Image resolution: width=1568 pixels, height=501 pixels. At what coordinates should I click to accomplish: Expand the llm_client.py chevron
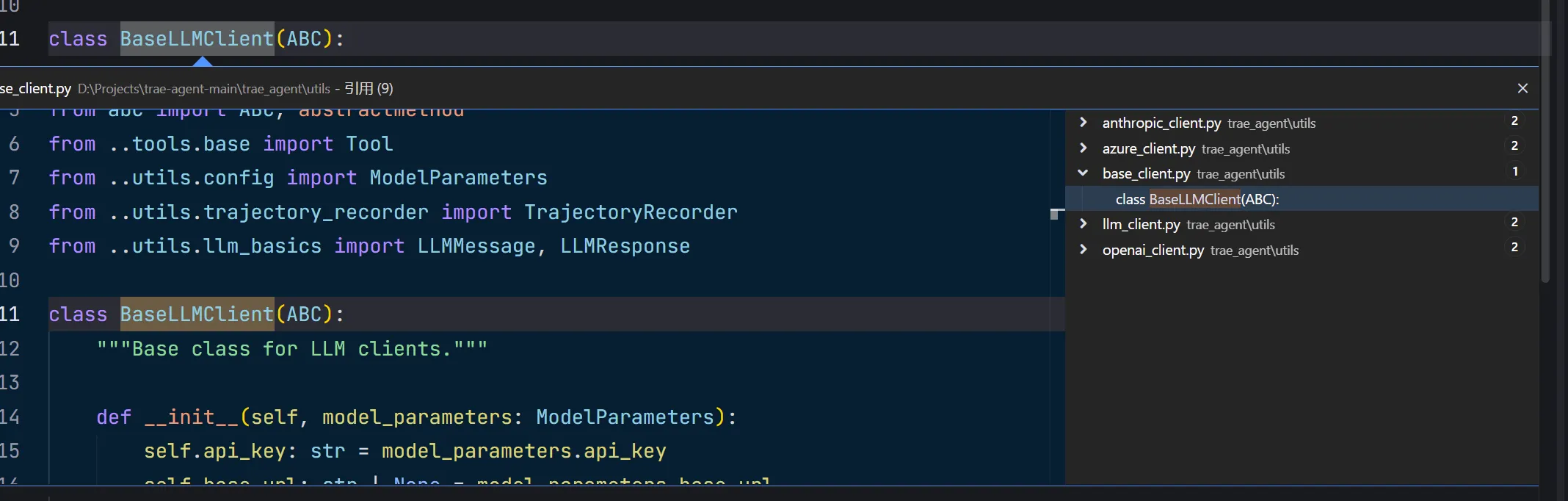click(1084, 224)
